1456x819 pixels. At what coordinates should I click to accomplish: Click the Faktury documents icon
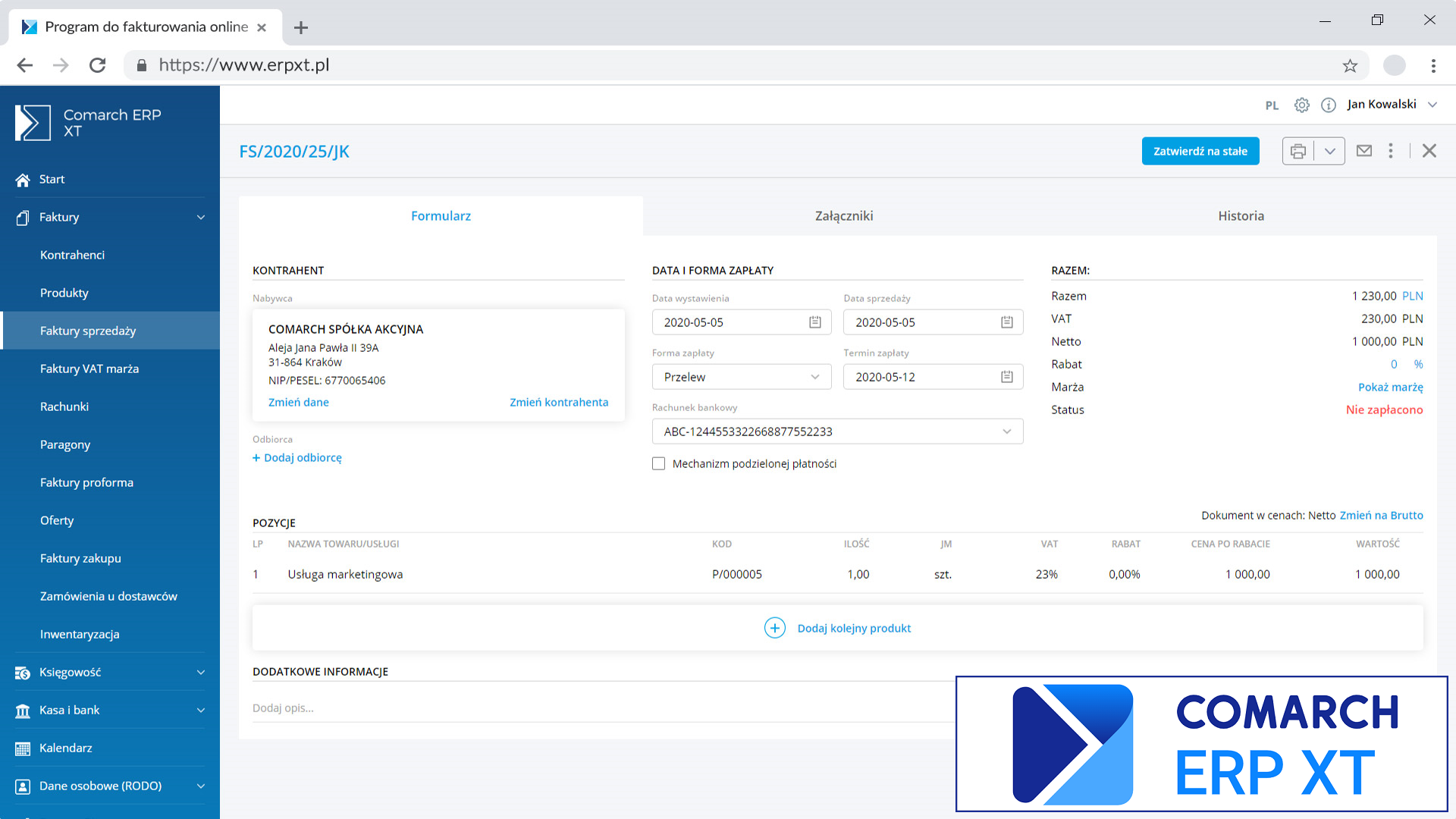[23, 218]
